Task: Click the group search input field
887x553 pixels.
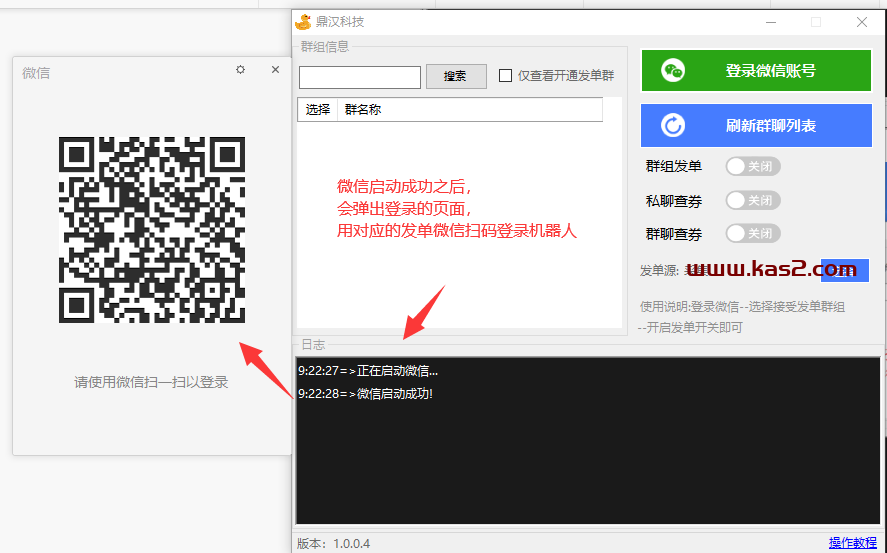Action: coord(360,77)
